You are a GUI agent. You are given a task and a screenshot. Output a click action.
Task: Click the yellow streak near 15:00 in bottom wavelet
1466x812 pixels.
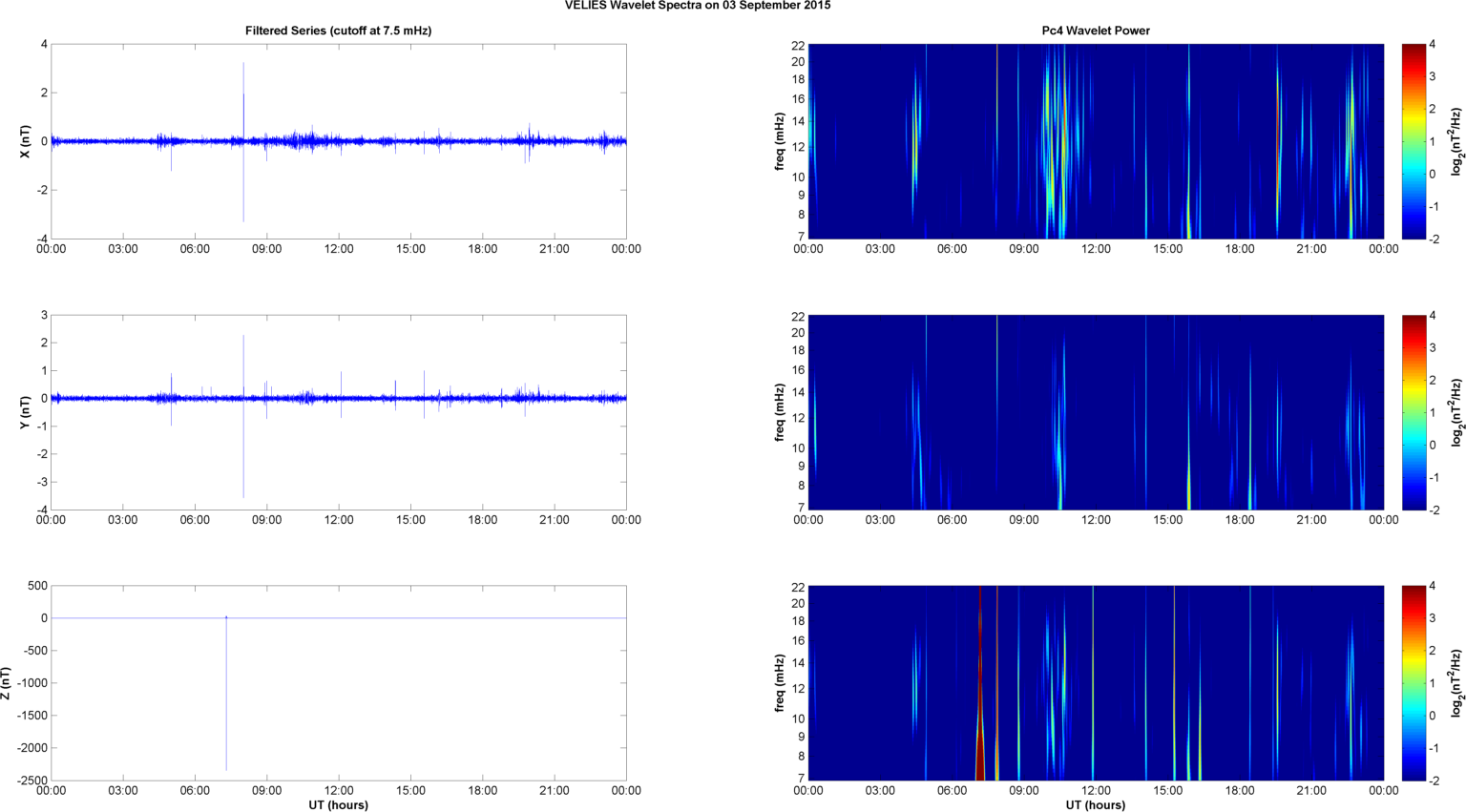1174,683
